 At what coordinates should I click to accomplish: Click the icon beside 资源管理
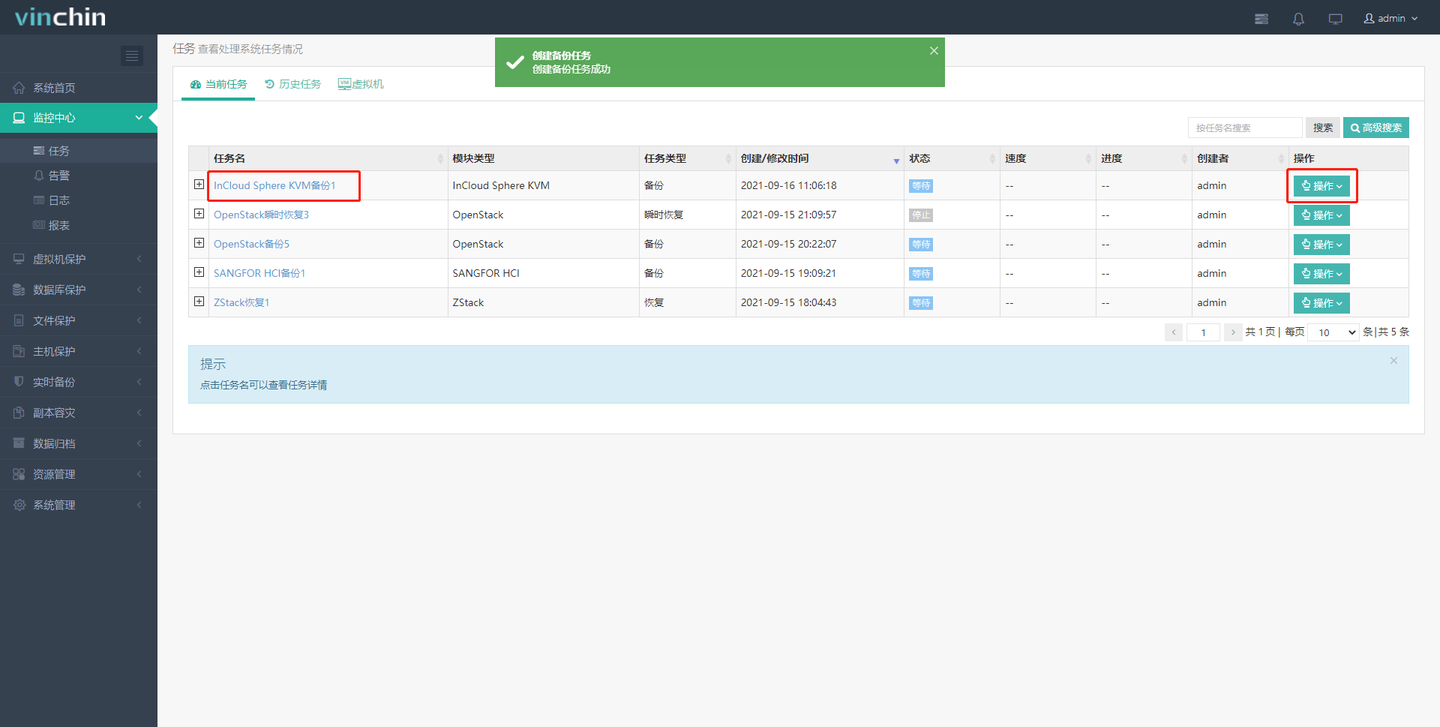point(19,474)
